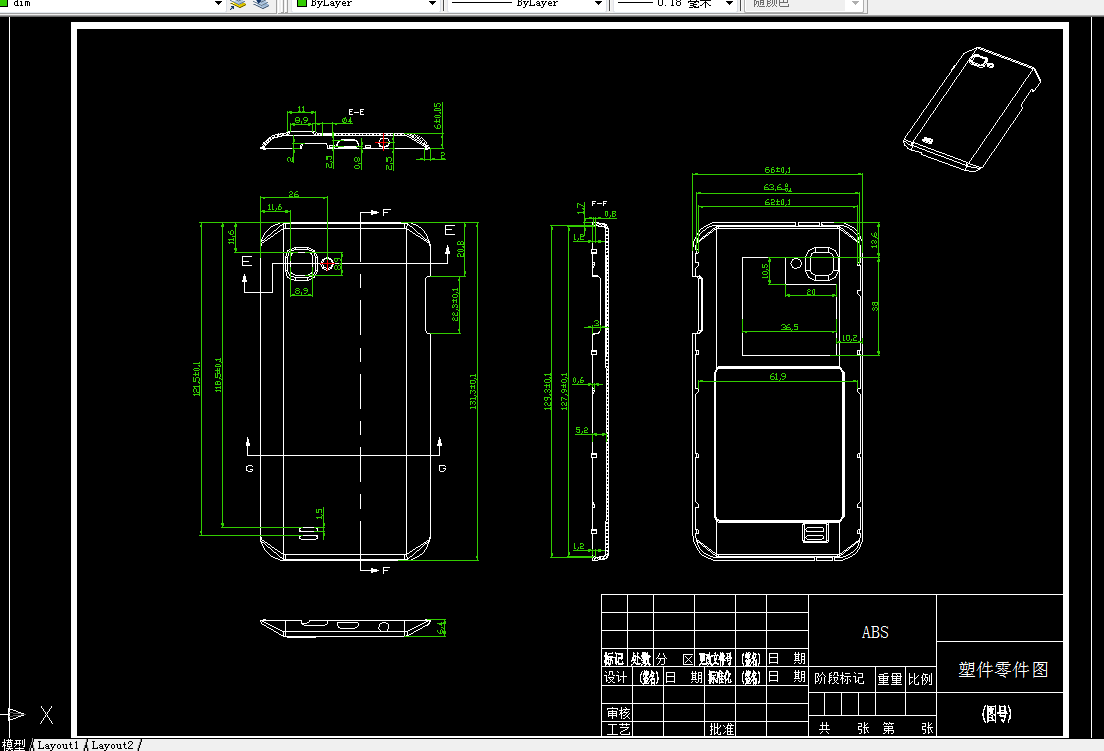
Task: Select the 22.3±0.1 dimension
Action: click(455, 304)
